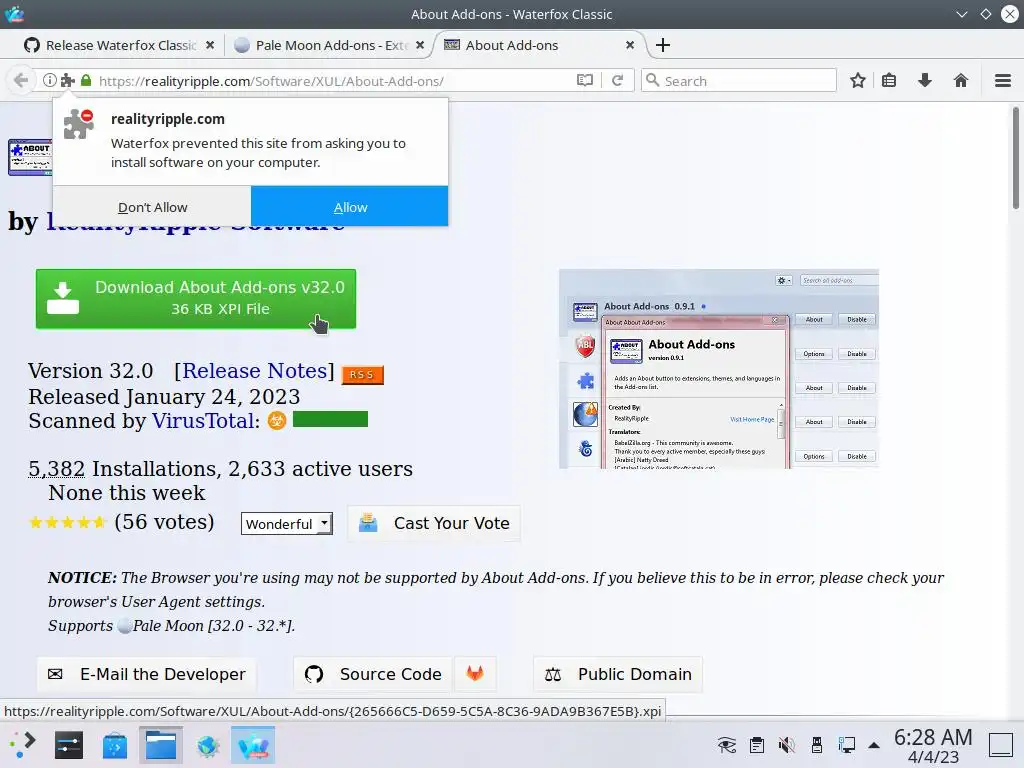Focus the browser Search field
Screen dimensions: 1024x768
tap(739, 80)
